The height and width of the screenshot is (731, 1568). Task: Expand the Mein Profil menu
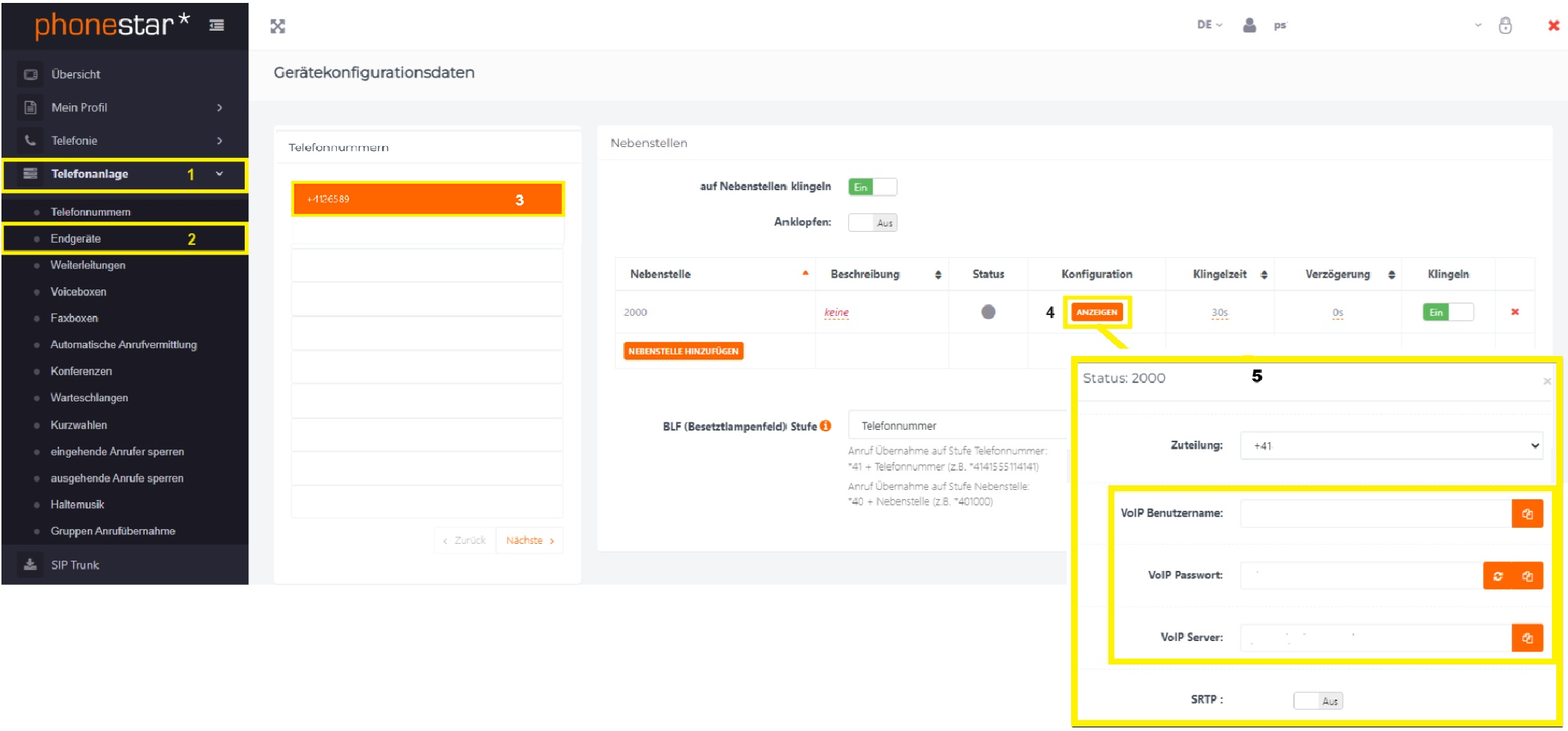point(124,107)
